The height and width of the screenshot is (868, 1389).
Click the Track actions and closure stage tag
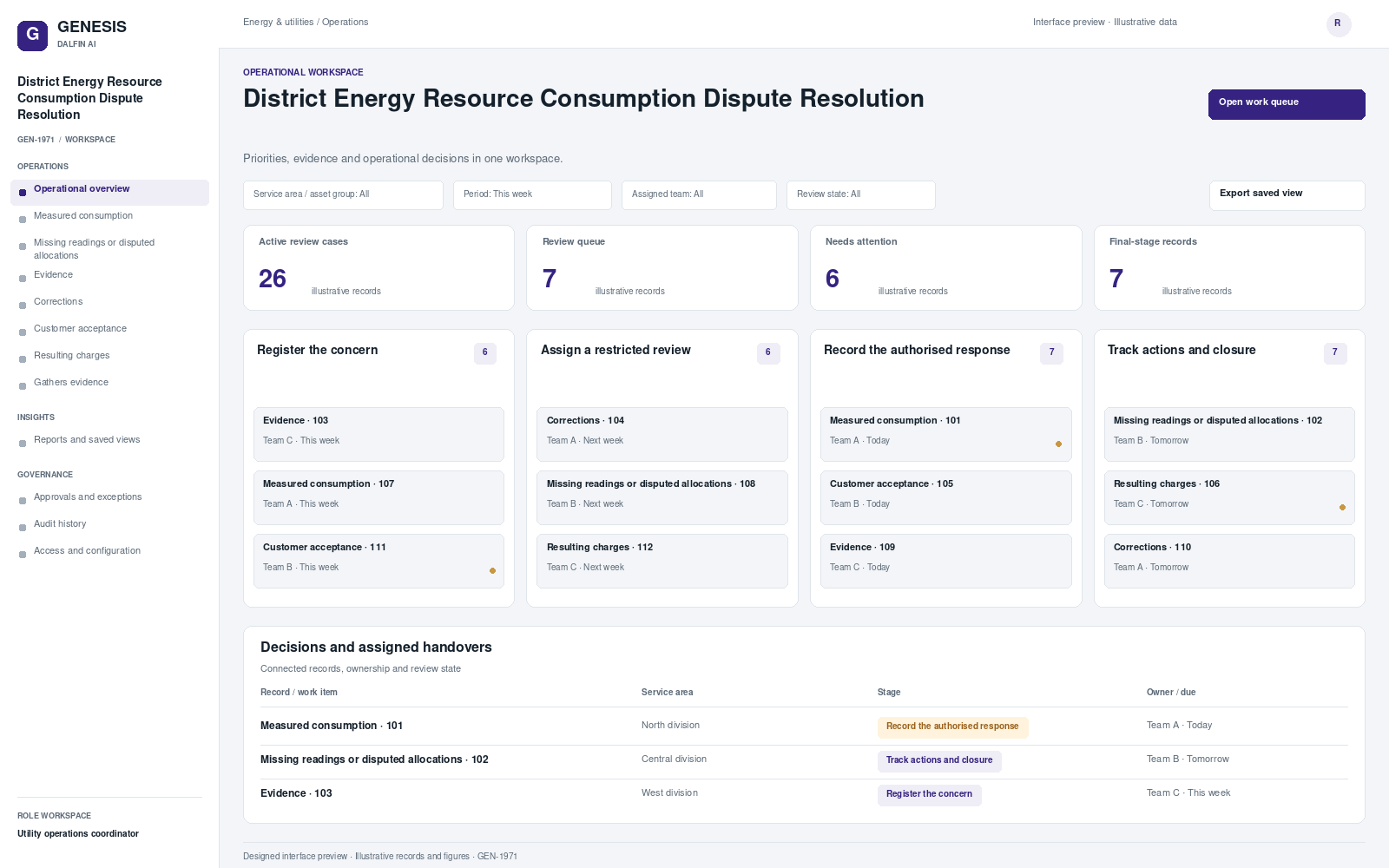939,760
